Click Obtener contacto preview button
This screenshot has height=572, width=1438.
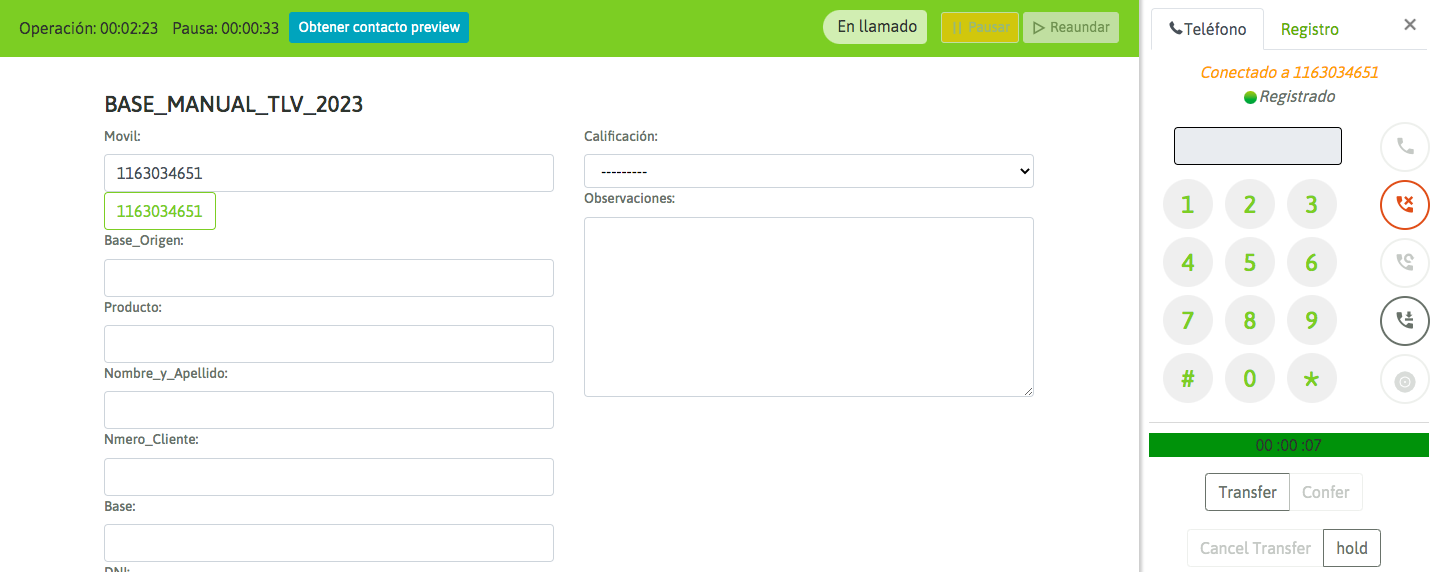(x=379, y=27)
